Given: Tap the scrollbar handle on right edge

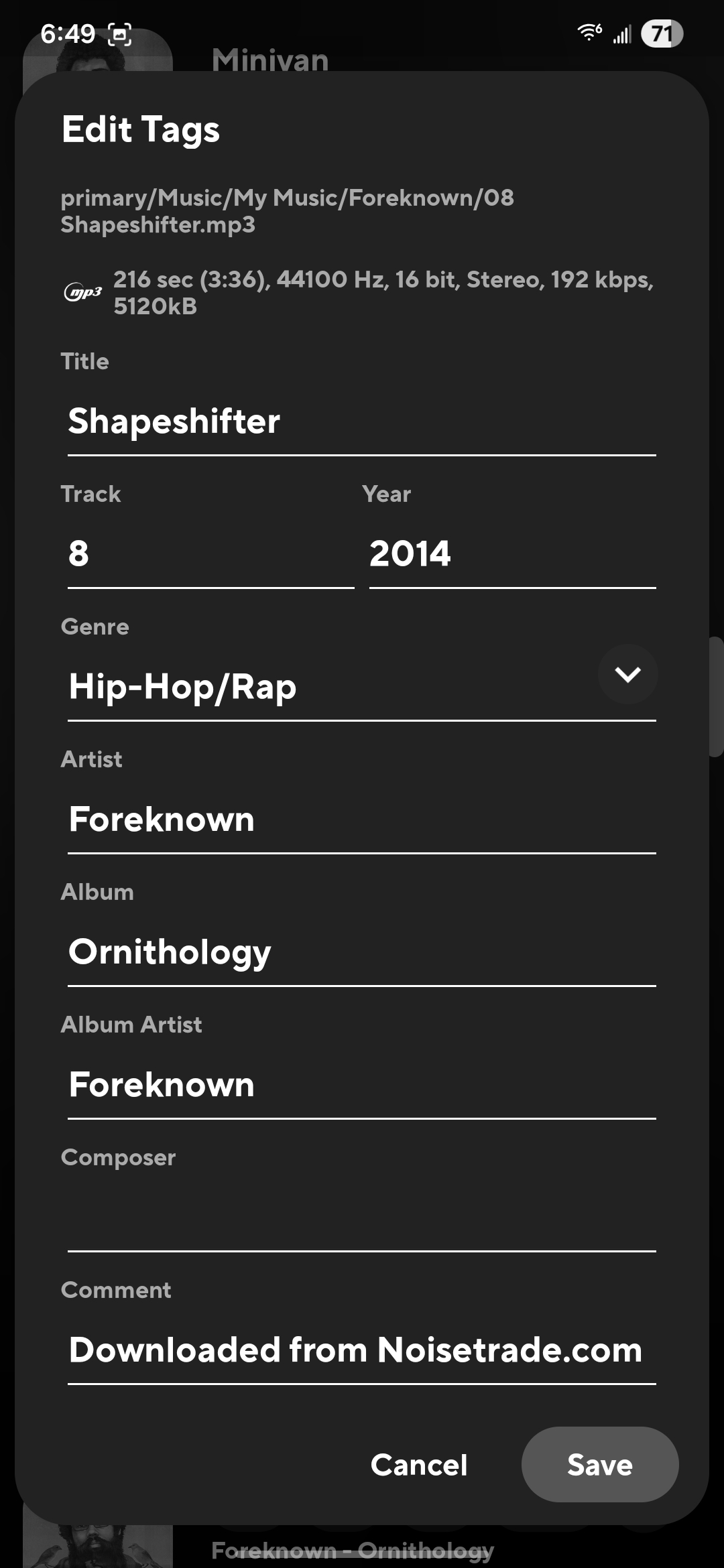Looking at the screenshot, I should (716, 697).
